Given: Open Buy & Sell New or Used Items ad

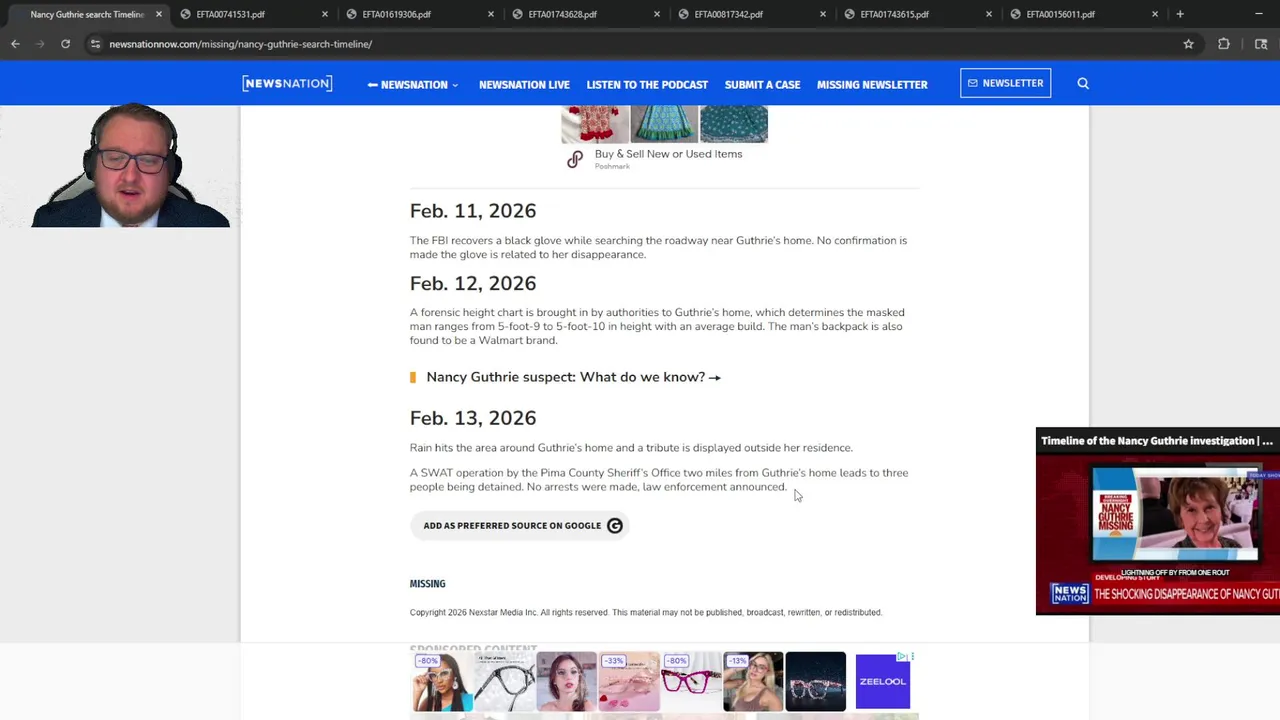Looking at the screenshot, I should coord(668,154).
